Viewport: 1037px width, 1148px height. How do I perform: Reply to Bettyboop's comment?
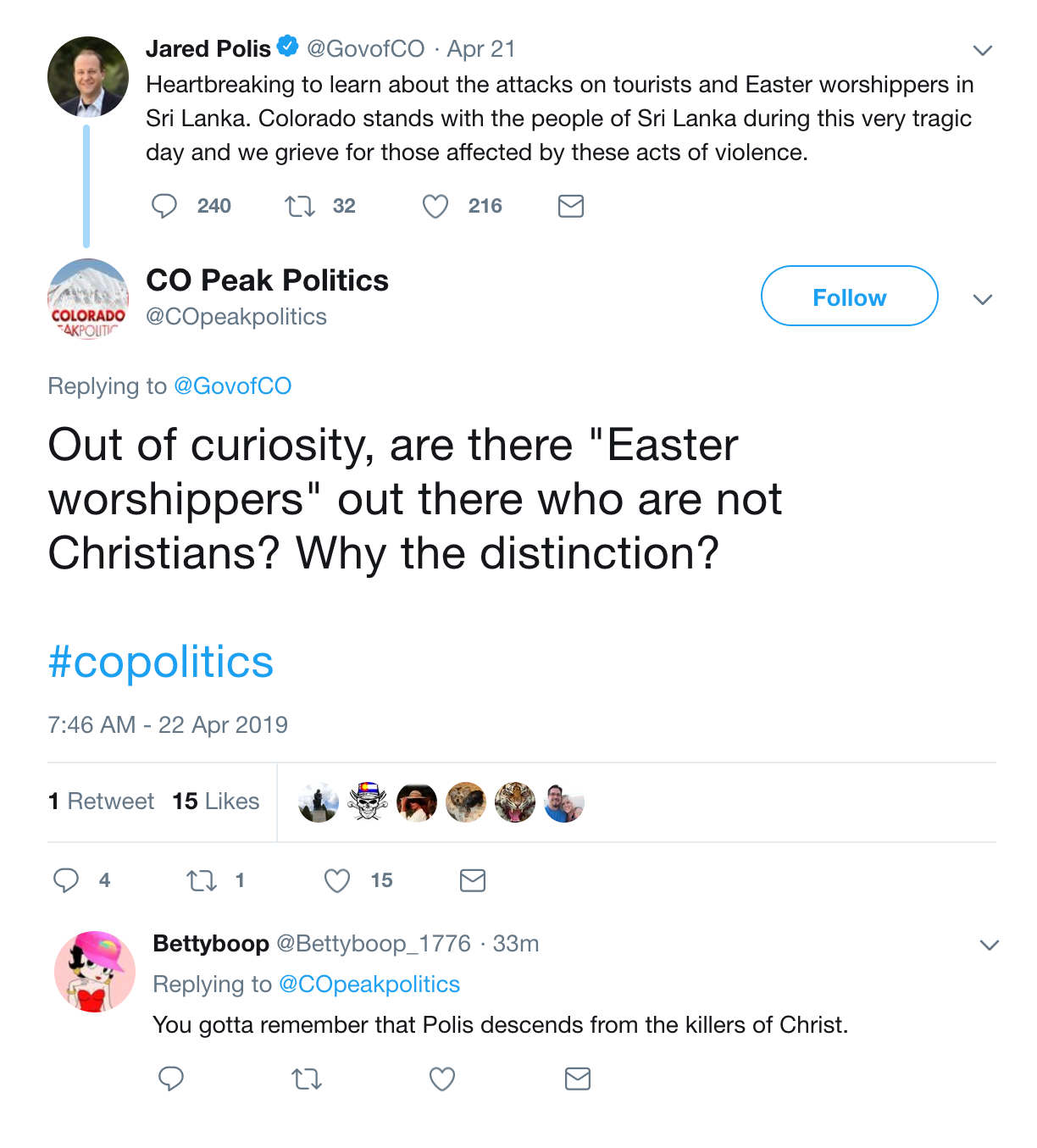171,1079
